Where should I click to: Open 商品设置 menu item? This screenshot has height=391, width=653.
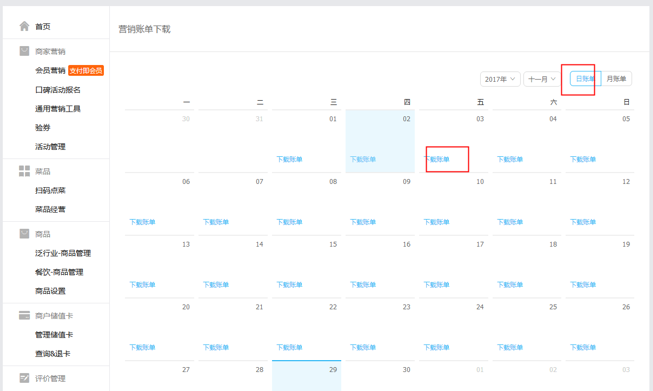point(50,291)
